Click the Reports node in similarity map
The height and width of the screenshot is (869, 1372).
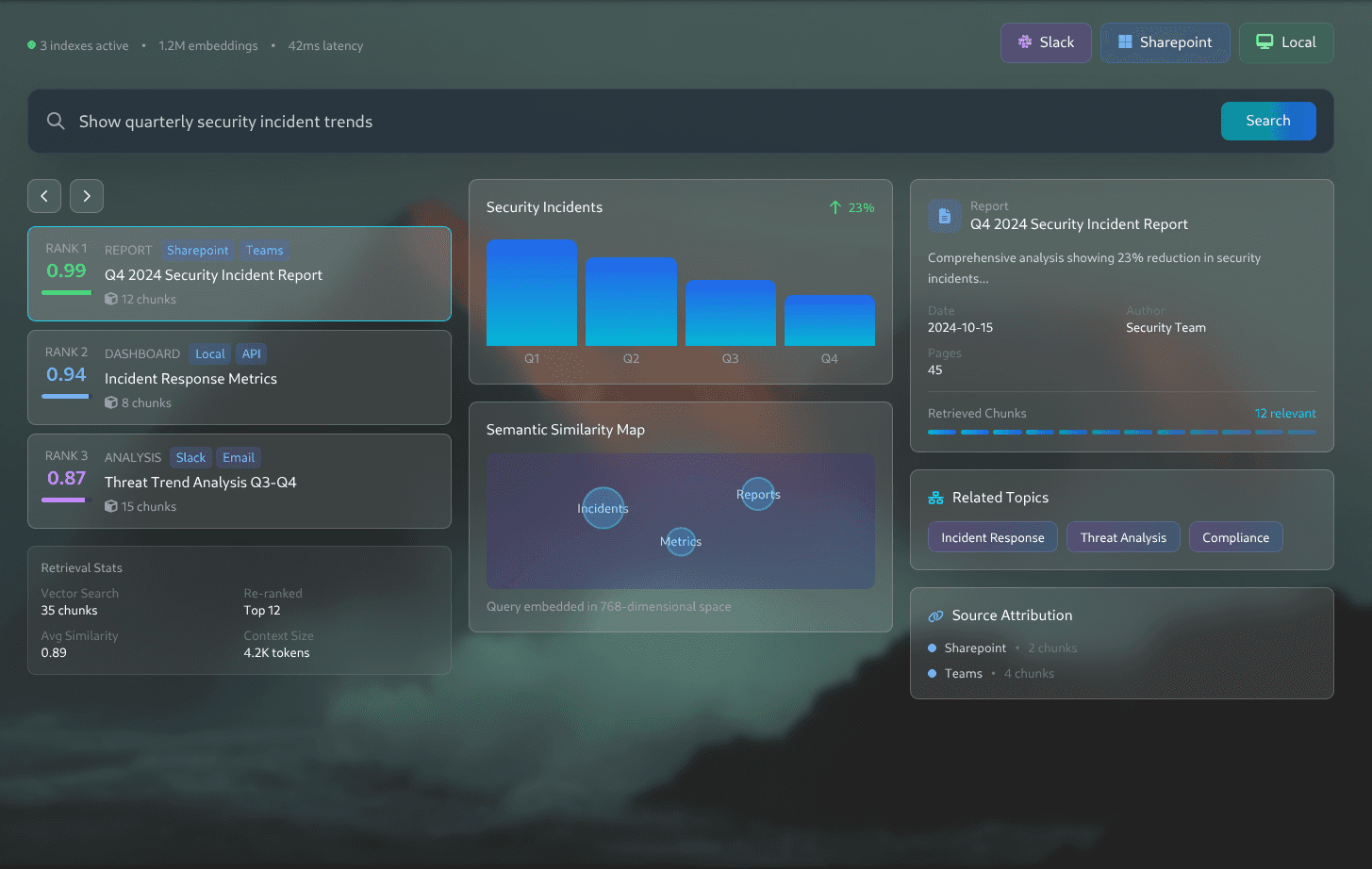point(758,494)
